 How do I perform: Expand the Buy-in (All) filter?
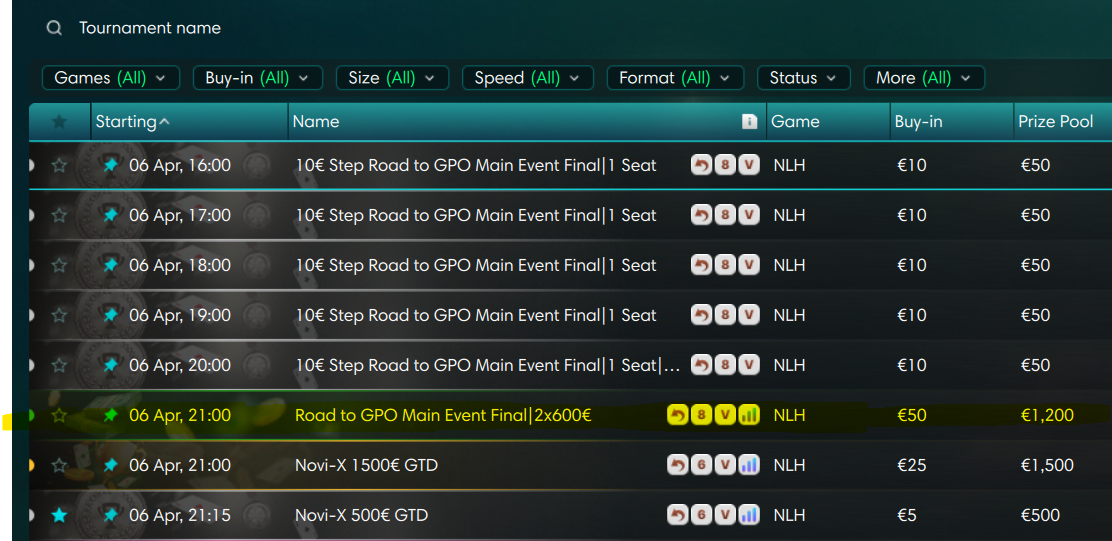pyautogui.click(x=257, y=78)
